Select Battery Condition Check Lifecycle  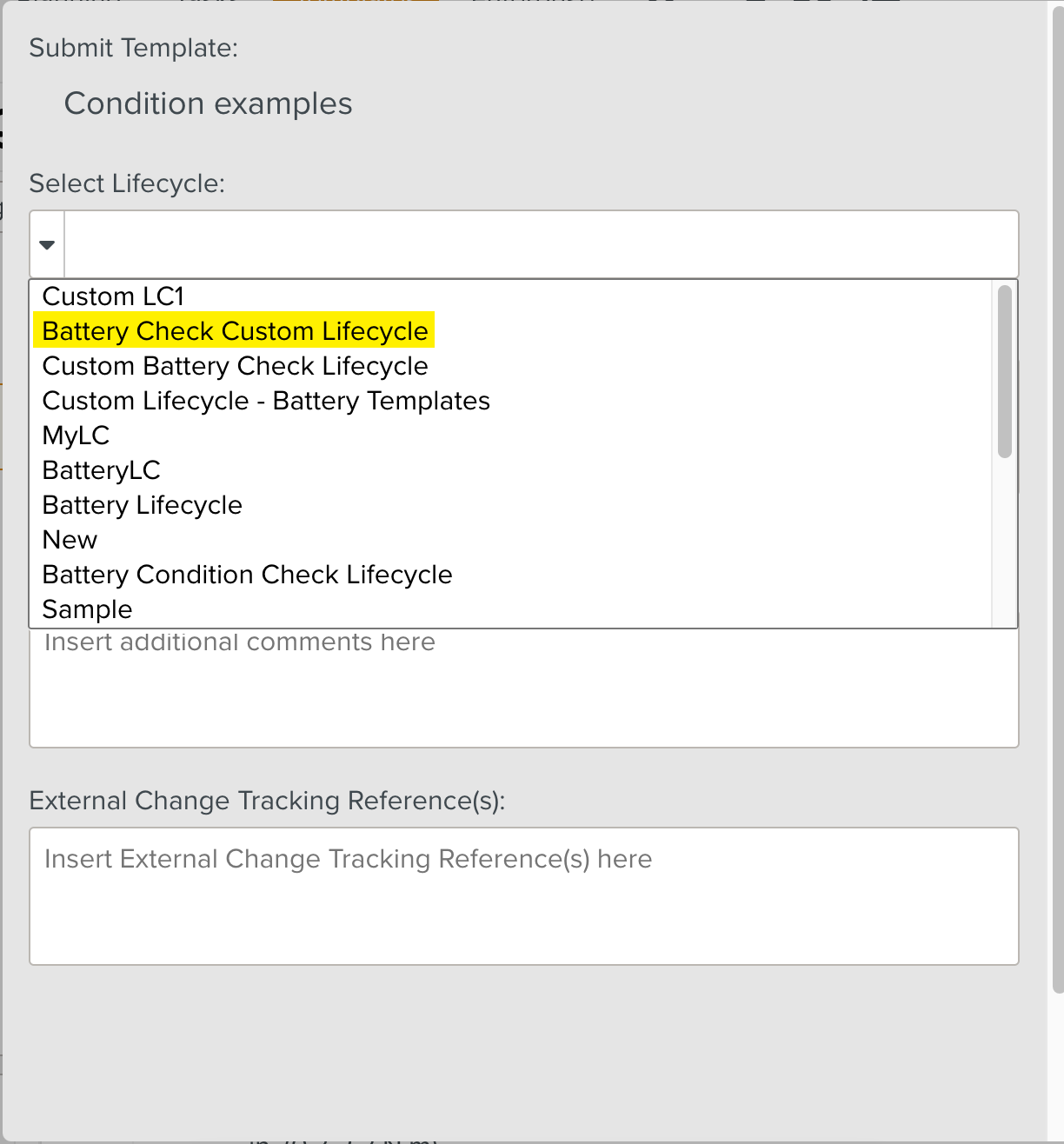pyautogui.click(x=247, y=575)
